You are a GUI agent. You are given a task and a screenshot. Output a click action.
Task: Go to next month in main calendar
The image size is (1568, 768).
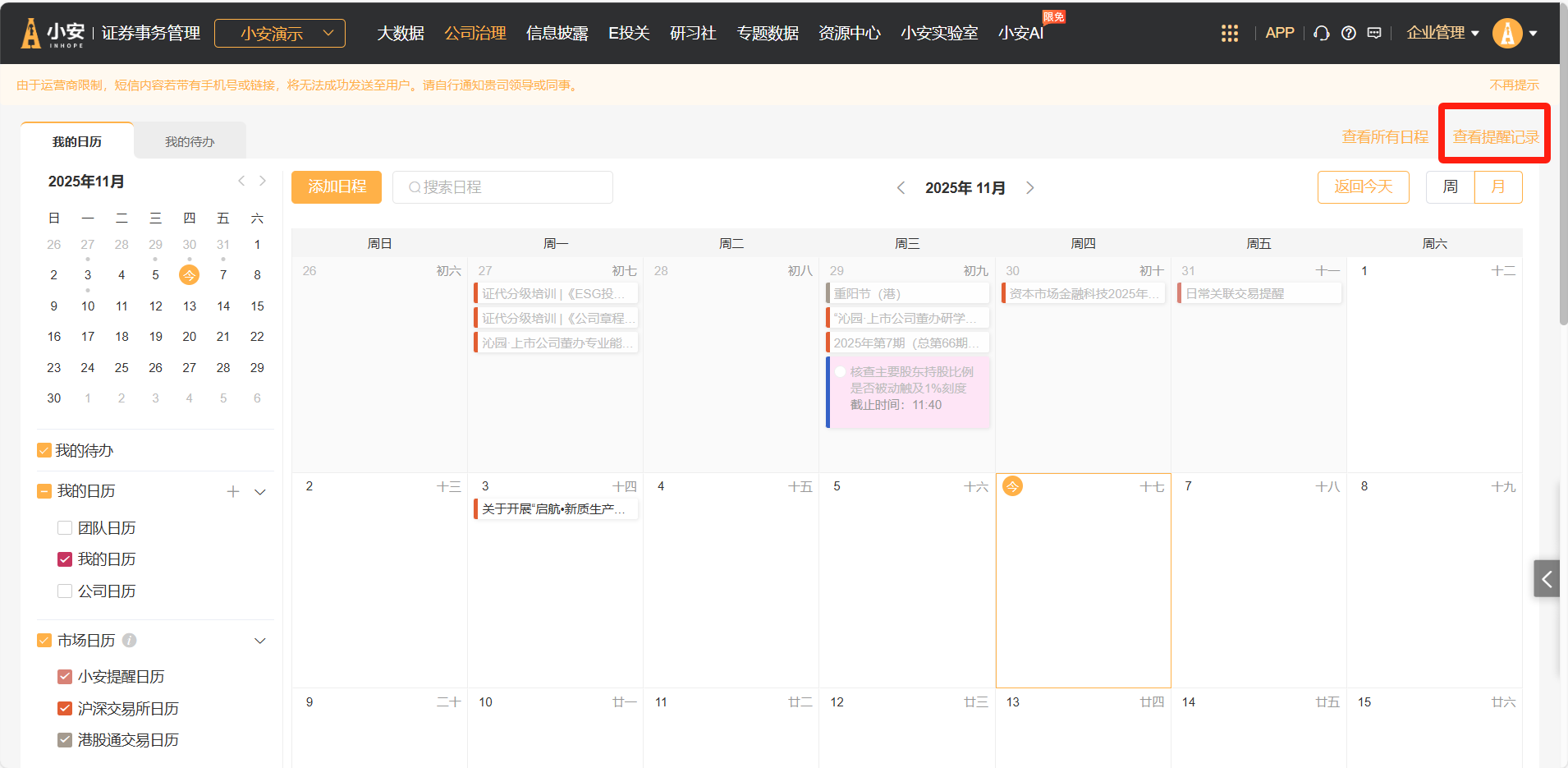coord(1030,188)
